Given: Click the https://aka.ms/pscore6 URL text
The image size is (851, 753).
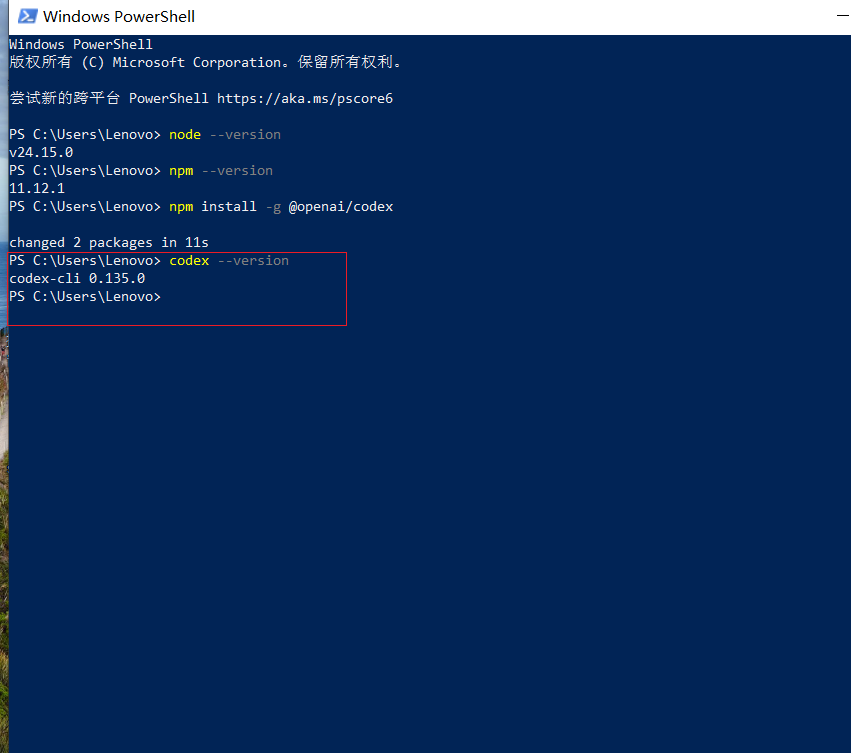Looking at the screenshot, I should (x=304, y=98).
